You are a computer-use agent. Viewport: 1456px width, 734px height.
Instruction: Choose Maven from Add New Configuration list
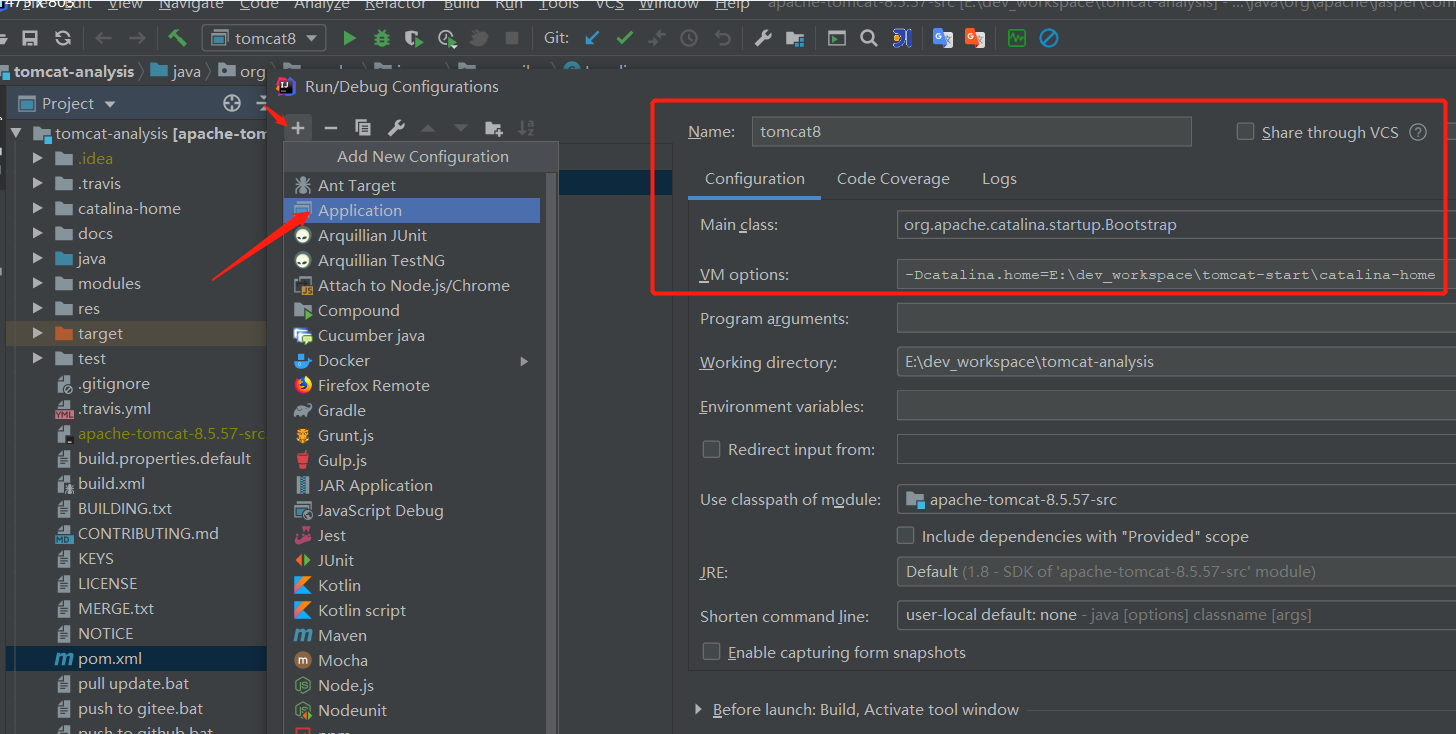[412, 635]
